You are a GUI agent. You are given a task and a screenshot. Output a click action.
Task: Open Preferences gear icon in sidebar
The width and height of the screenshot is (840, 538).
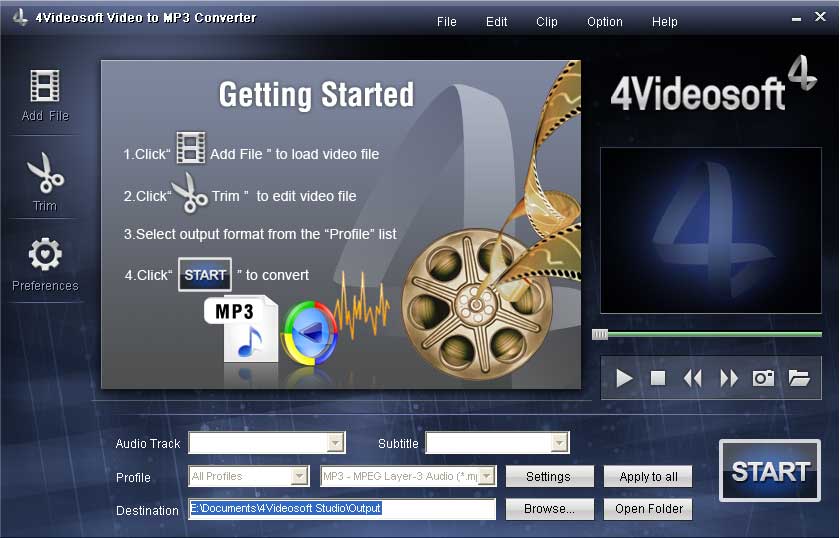tap(45, 256)
